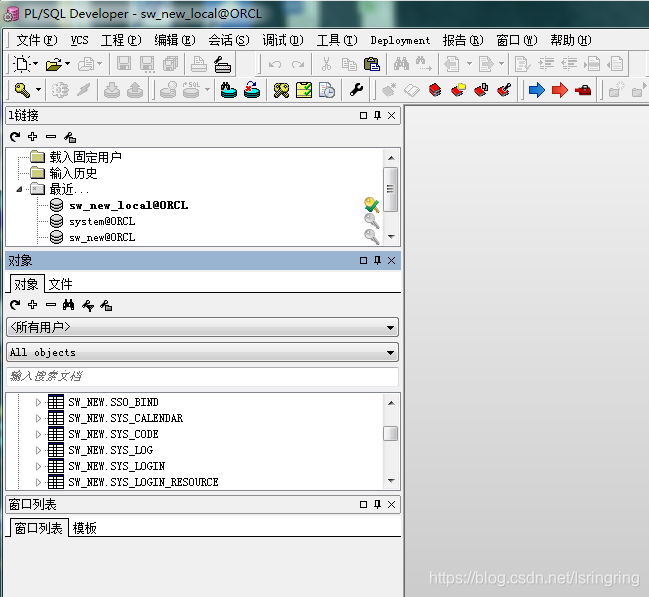Open the 工程(P) menu
The height and width of the screenshot is (597, 649).
tap(121, 40)
